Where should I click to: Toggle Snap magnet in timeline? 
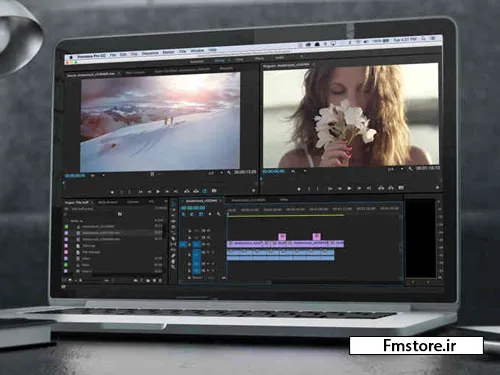(192, 214)
